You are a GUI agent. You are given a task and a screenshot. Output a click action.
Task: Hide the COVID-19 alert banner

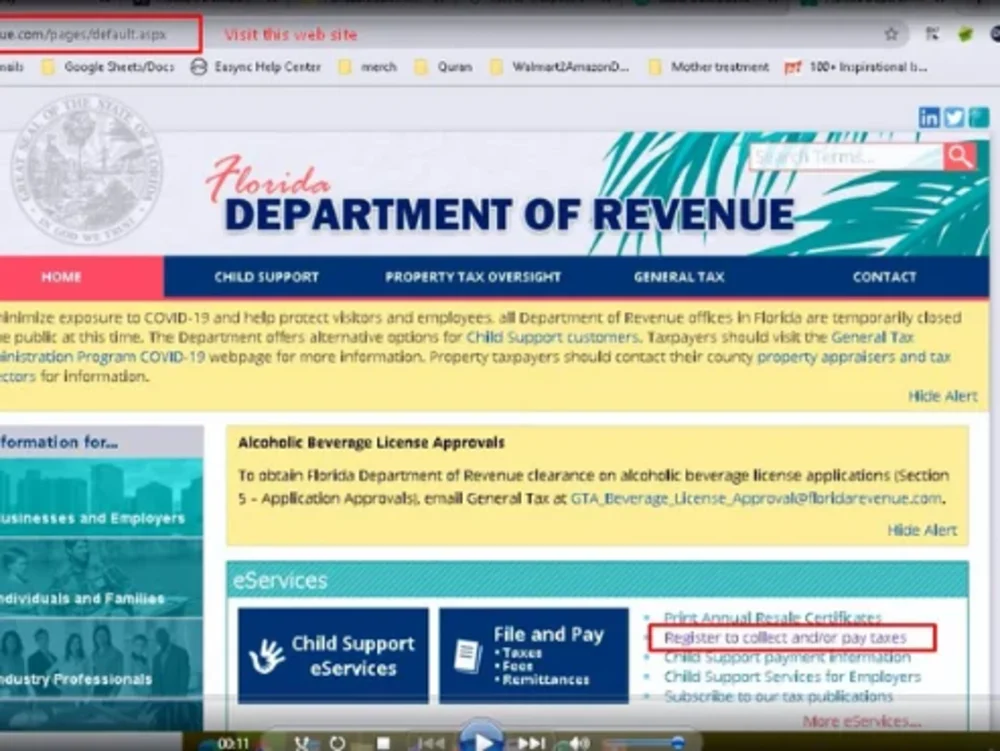pyautogui.click(x=943, y=396)
